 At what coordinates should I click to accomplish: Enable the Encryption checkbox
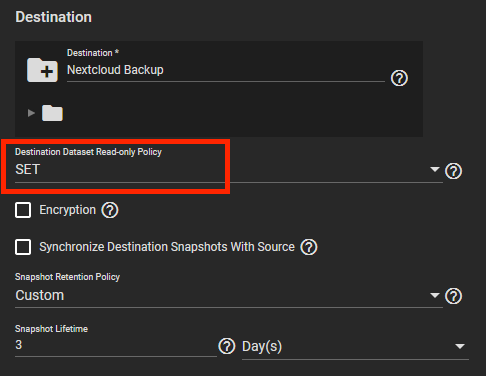tap(23, 210)
